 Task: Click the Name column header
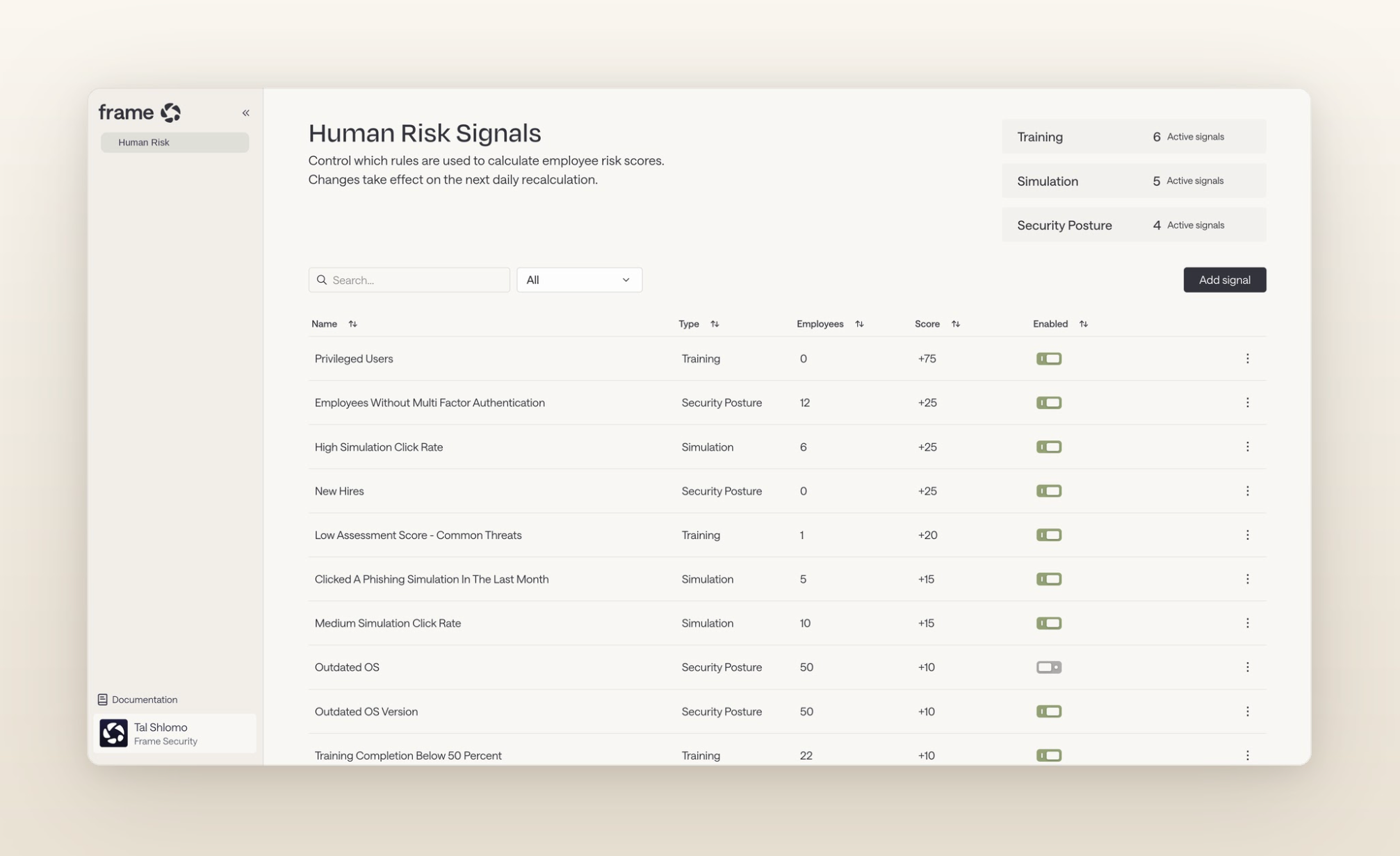point(324,324)
